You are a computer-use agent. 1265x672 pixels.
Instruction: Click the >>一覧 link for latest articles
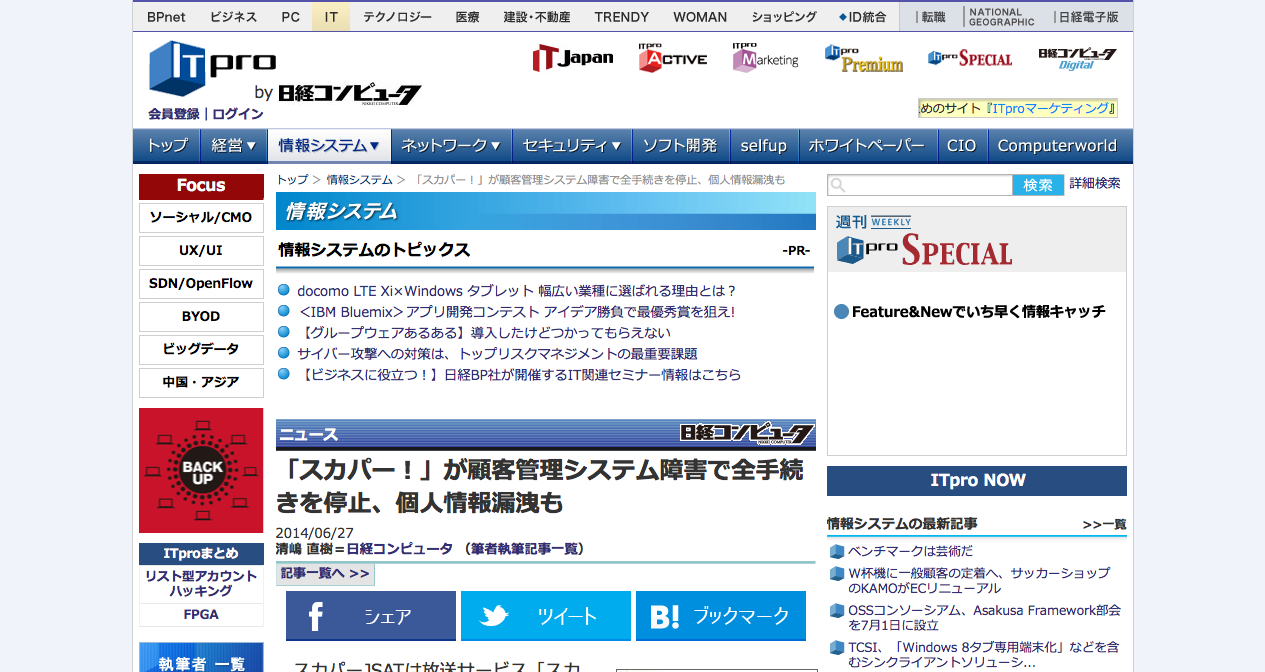pos(1104,524)
